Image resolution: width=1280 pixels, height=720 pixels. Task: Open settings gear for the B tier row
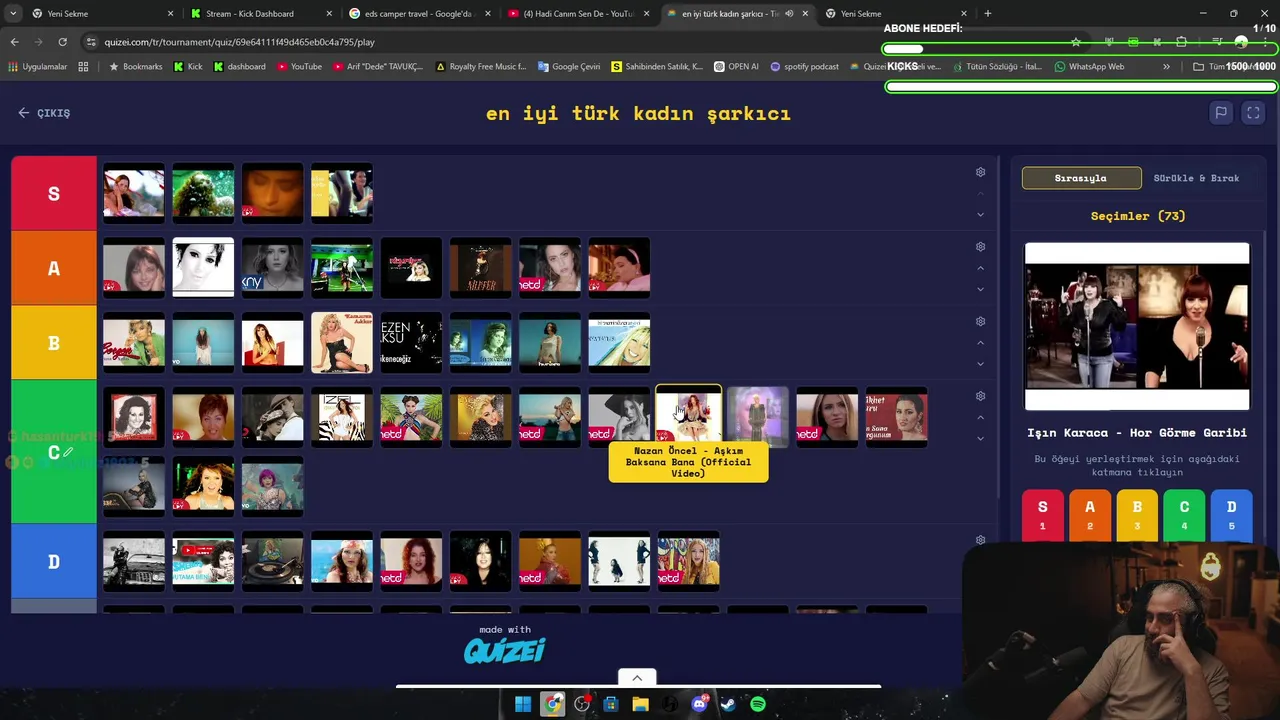pyautogui.click(x=980, y=321)
